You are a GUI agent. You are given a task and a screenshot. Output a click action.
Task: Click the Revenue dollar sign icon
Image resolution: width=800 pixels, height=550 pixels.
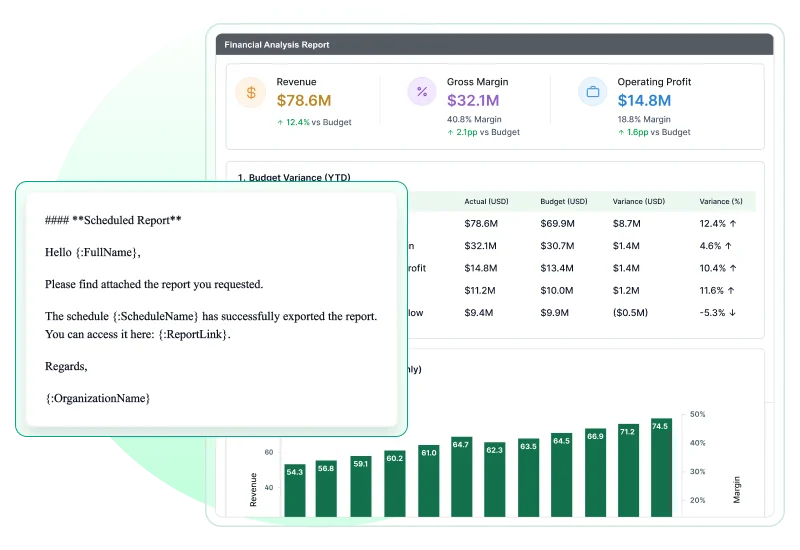pos(251,92)
